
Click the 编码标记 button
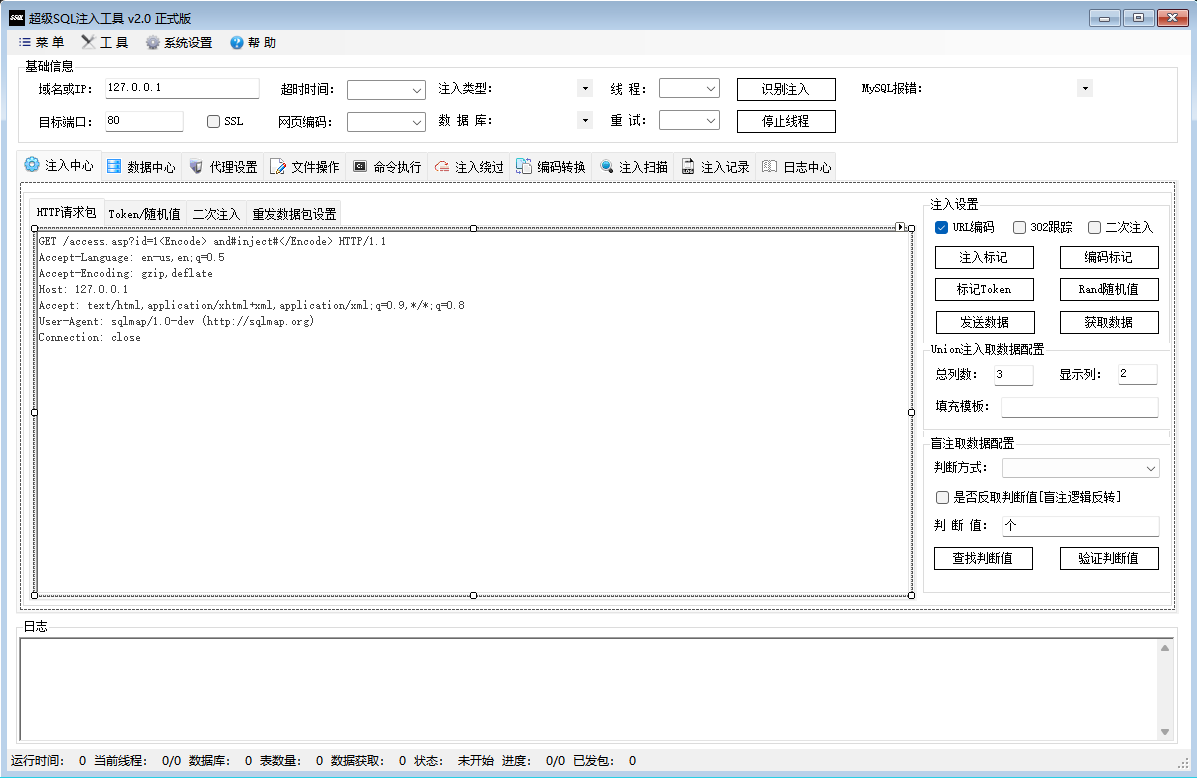coord(1109,257)
